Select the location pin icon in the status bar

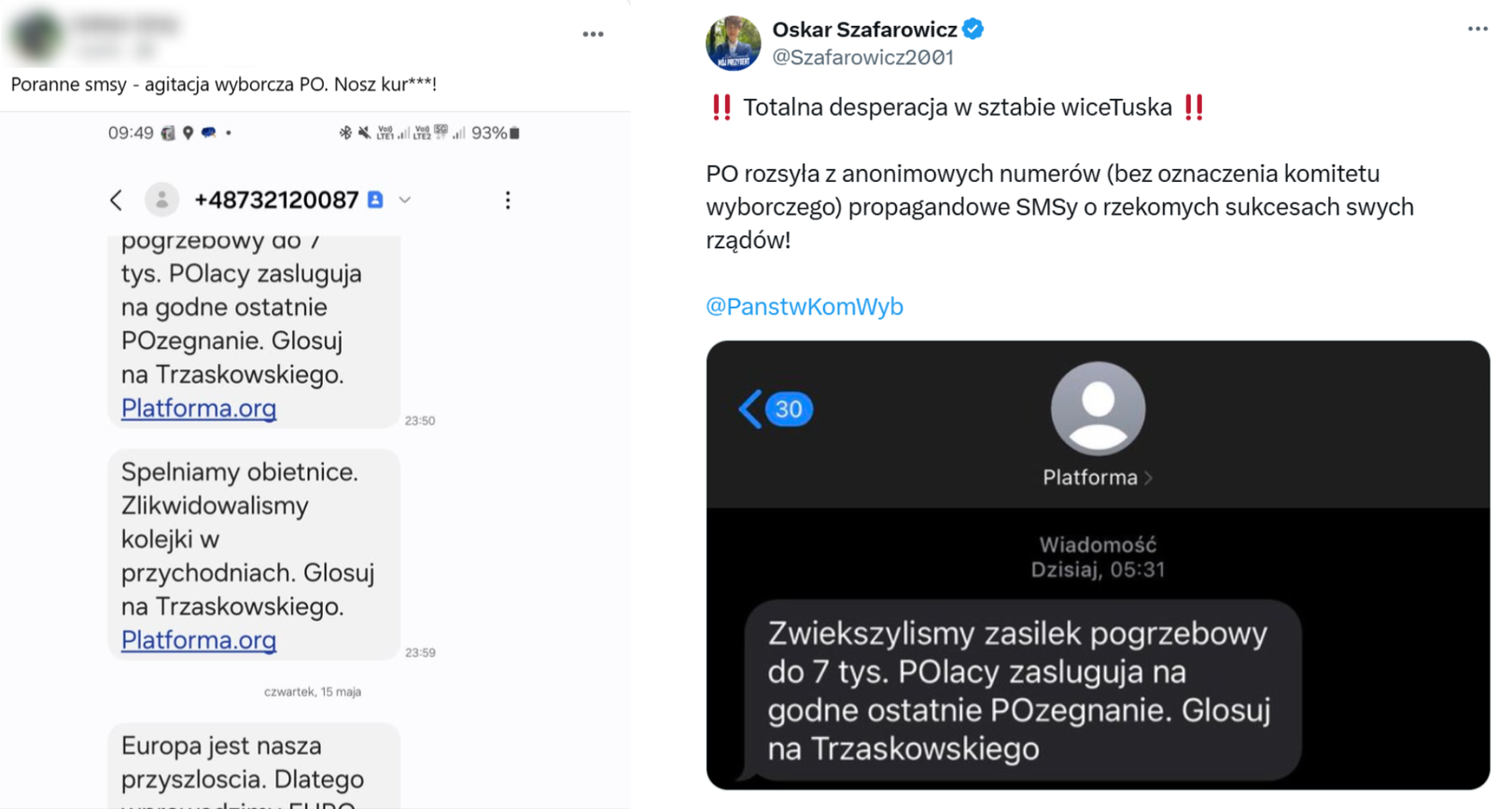tap(188, 132)
